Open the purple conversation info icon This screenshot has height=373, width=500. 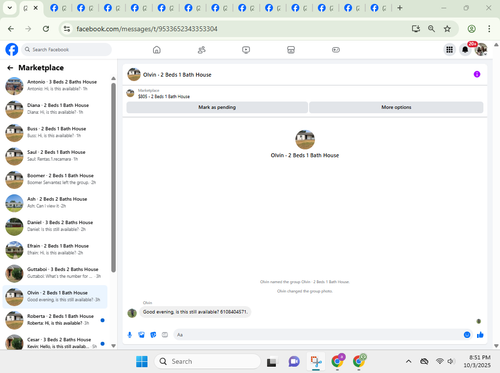477,74
